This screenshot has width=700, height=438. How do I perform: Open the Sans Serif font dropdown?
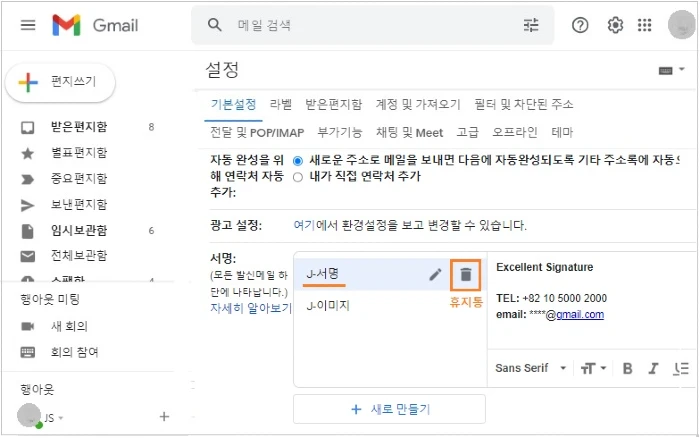click(x=531, y=368)
